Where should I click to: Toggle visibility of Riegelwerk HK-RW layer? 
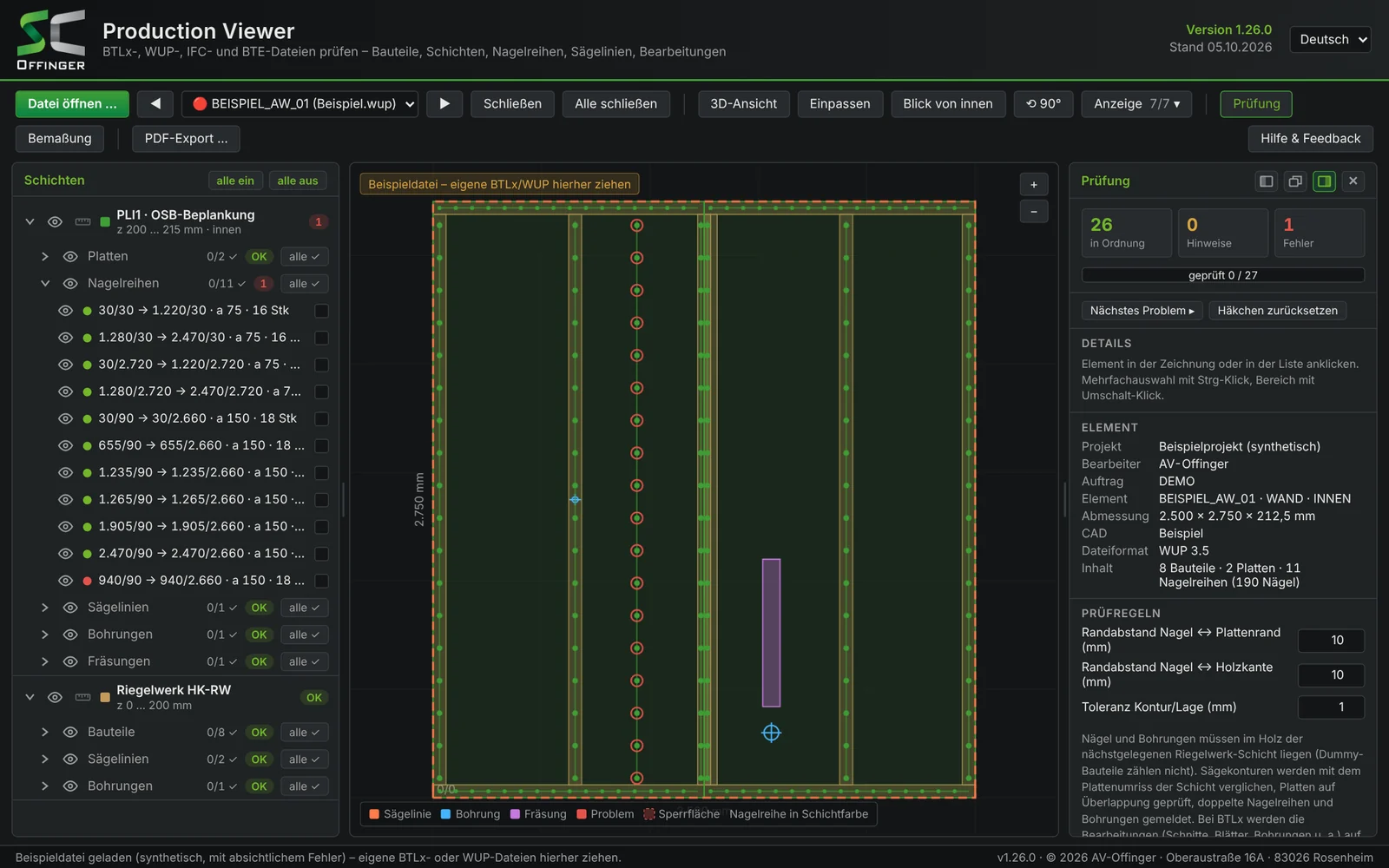point(55,697)
